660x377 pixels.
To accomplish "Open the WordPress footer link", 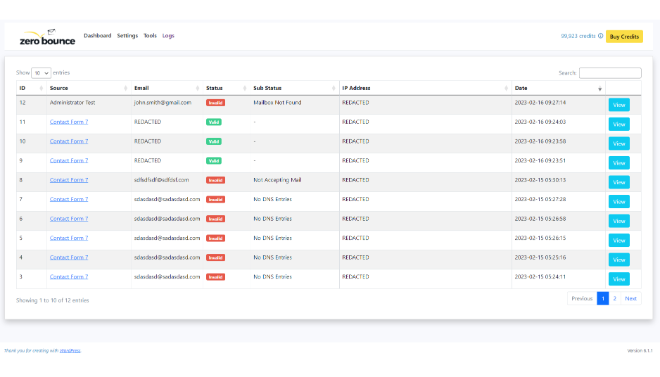I will coord(70,350).
